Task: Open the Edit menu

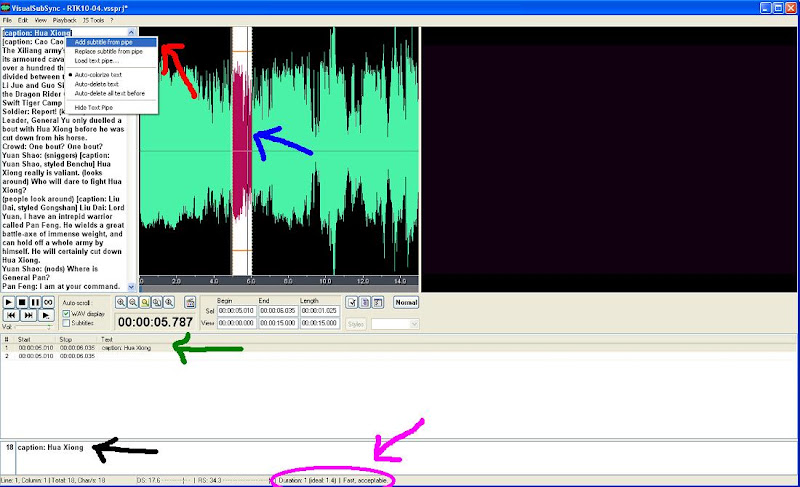Action: pyautogui.click(x=23, y=20)
